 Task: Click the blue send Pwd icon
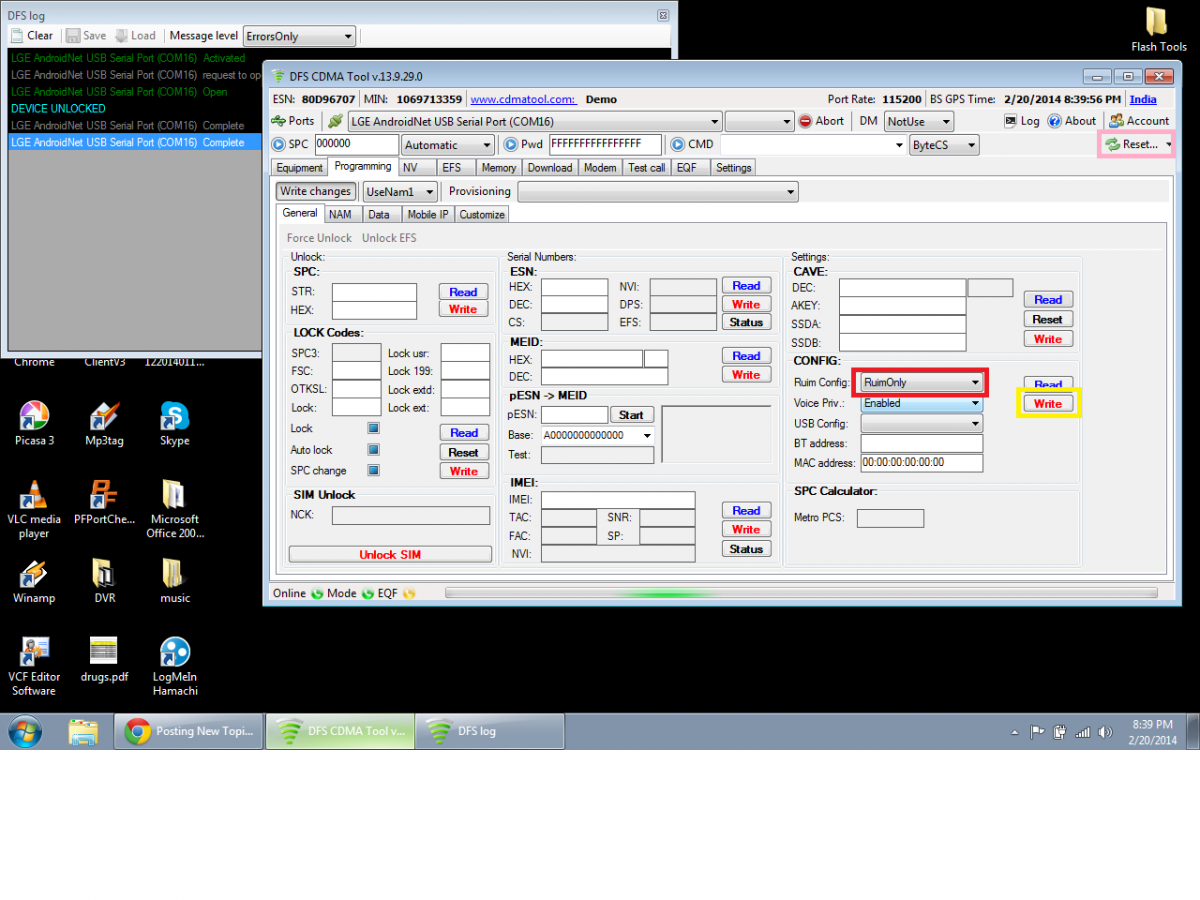click(511, 145)
